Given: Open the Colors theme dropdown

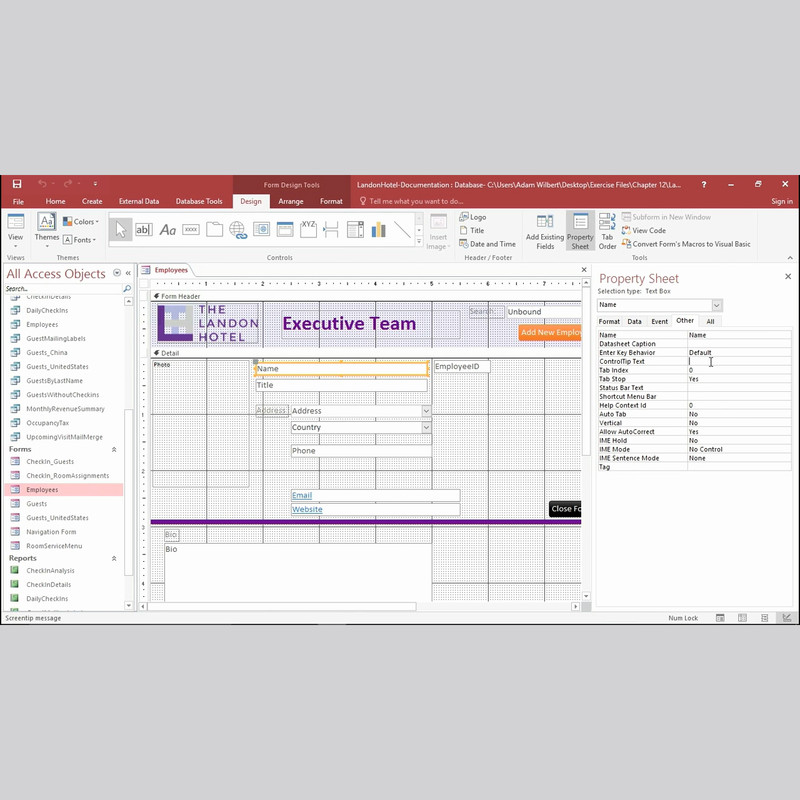Looking at the screenshot, I should pyautogui.click(x=81, y=221).
